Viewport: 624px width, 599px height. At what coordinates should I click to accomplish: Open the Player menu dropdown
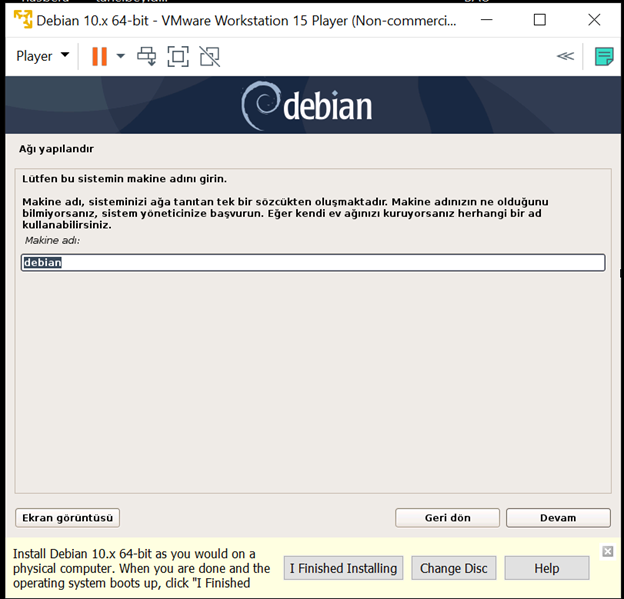(x=43, y=56)
